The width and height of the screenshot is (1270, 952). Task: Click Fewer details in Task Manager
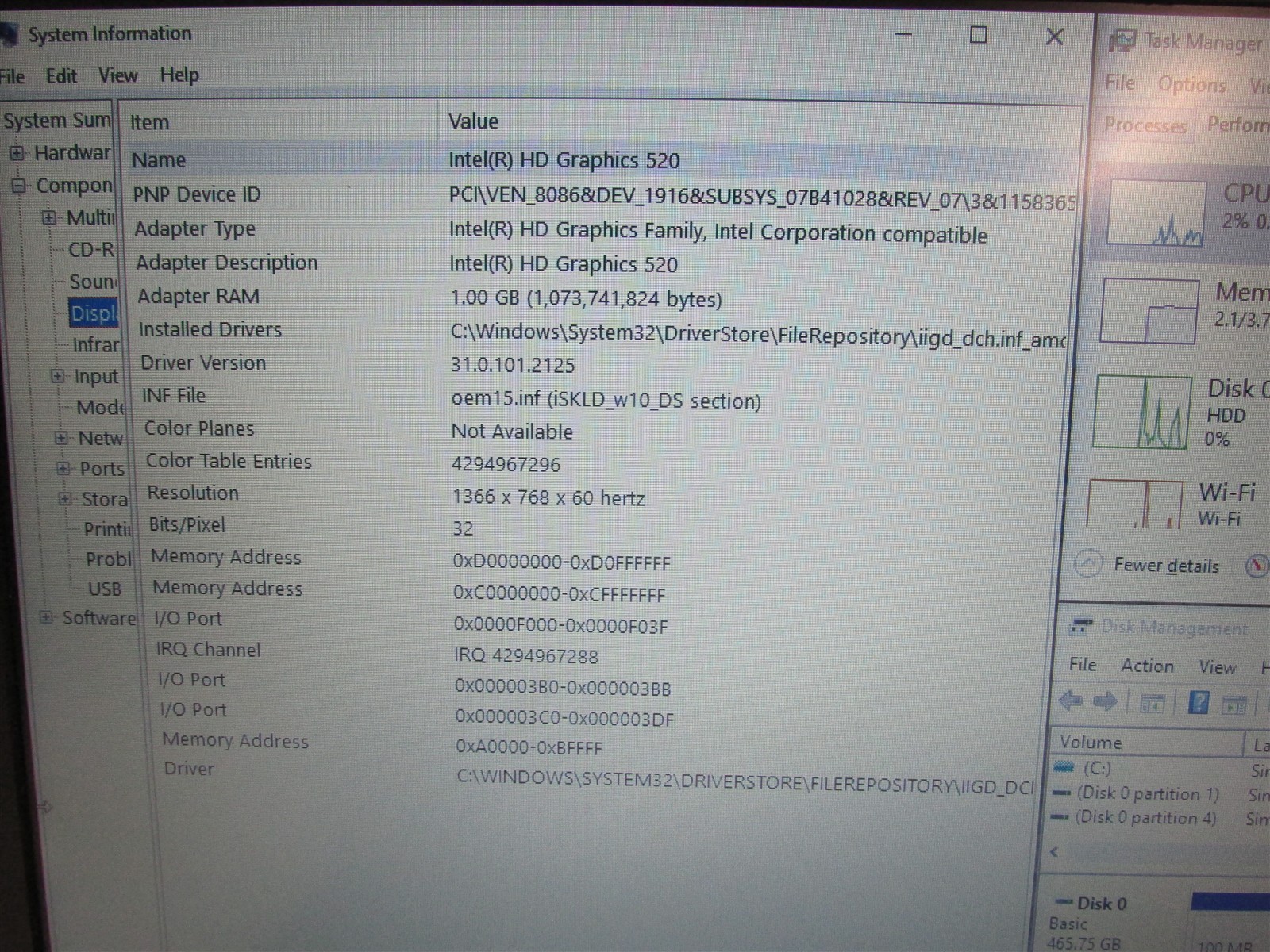point(1166,566)
